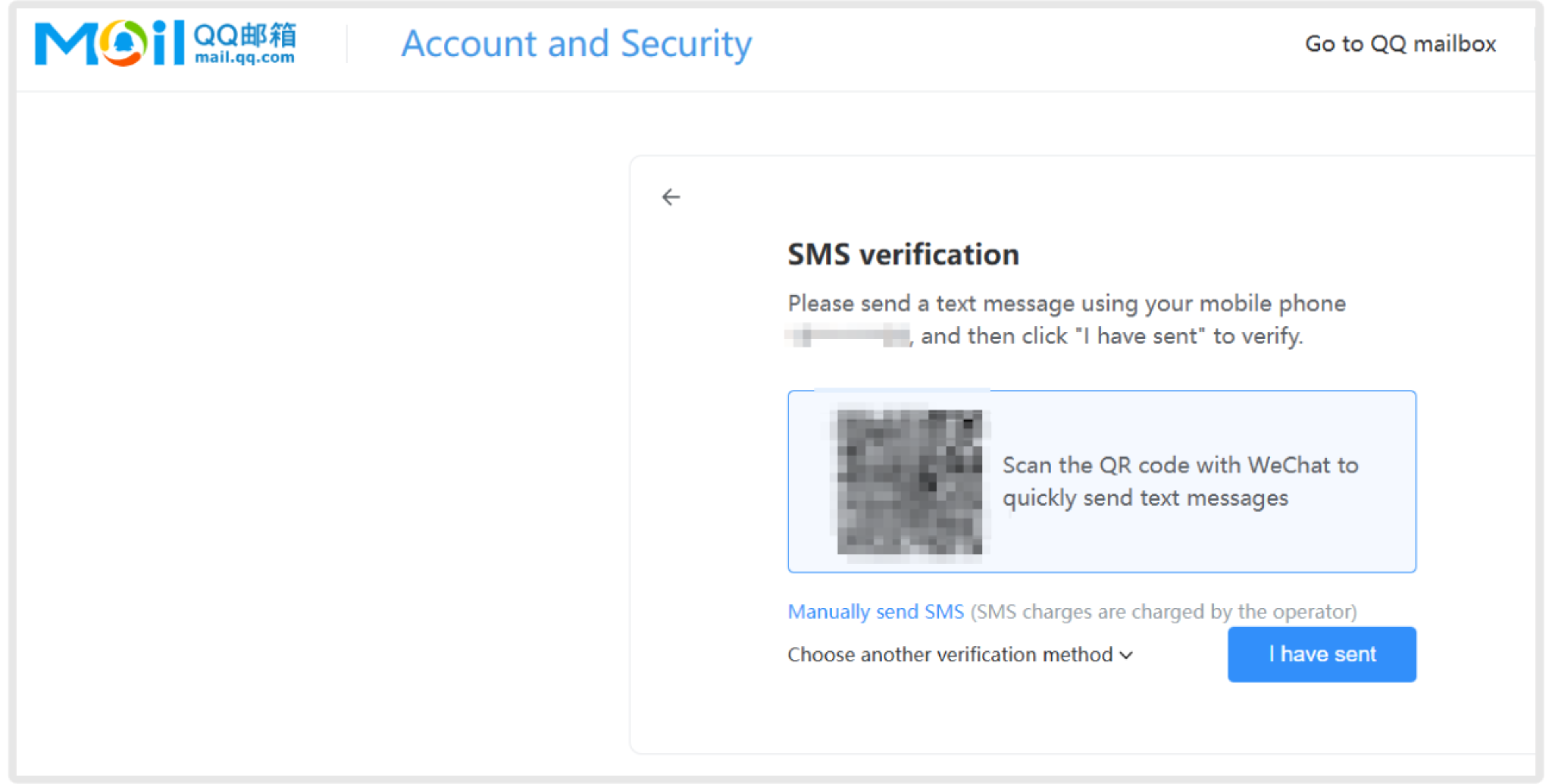Click "Scan the QR code with WeChat" line

click(1179, 466)
